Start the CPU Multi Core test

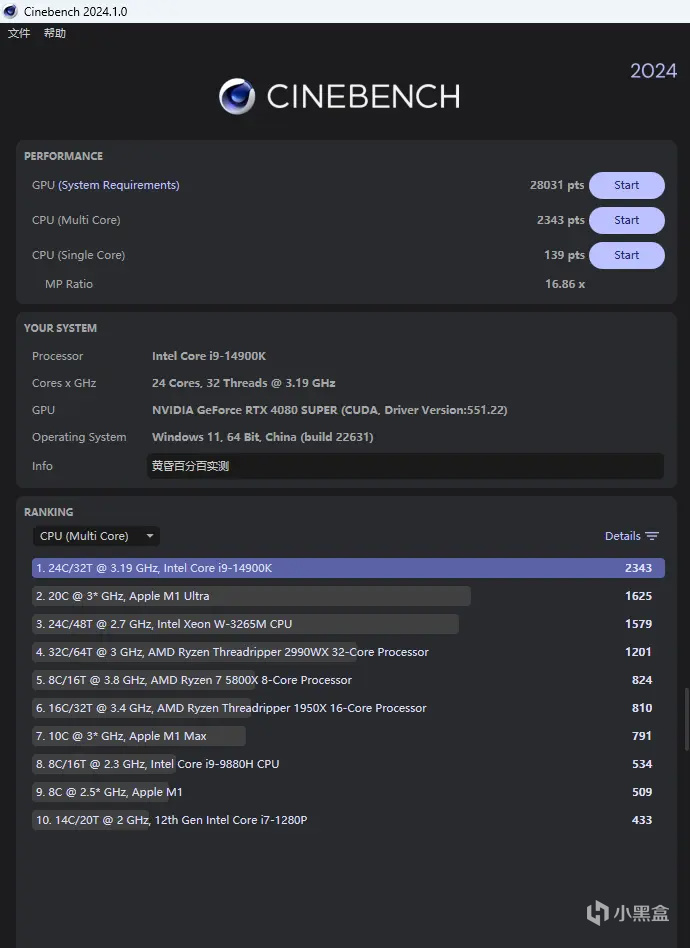point(627,220)
